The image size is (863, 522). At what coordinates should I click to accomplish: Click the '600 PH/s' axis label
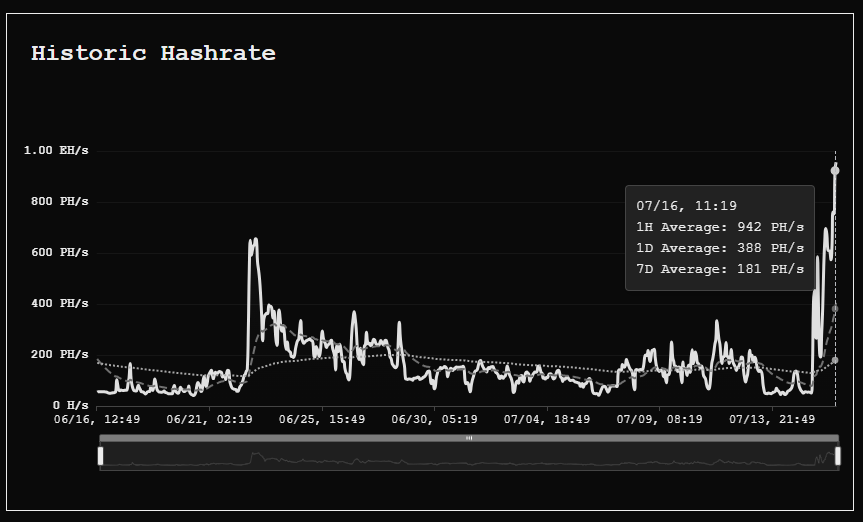(59, 253)
